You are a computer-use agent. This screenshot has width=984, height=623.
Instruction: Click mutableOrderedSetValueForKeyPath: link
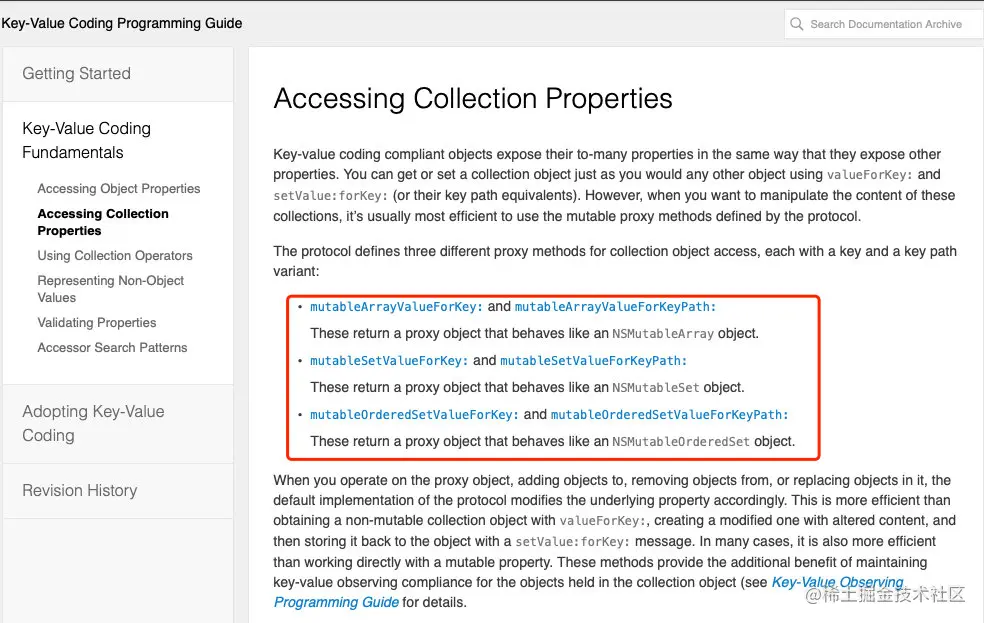coord(670,415)
